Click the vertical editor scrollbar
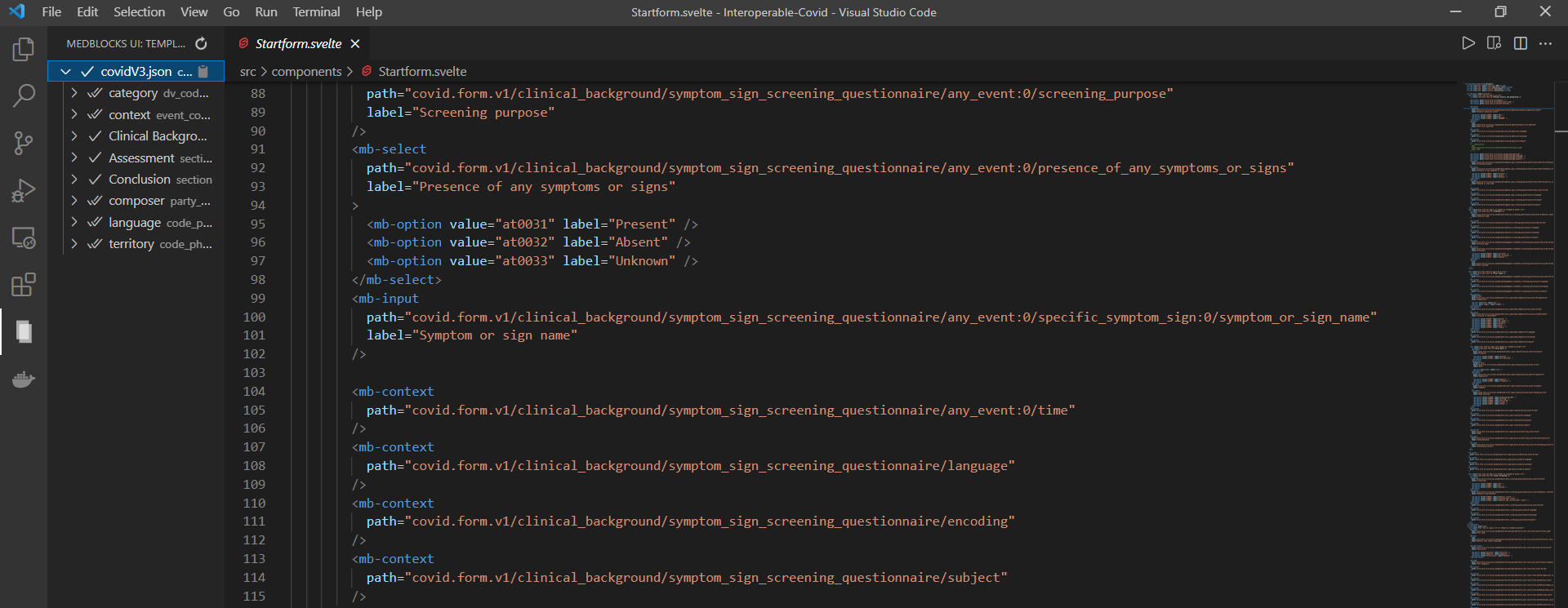Viewport: 1568px width, 608px height. (x=1561, y=344)
